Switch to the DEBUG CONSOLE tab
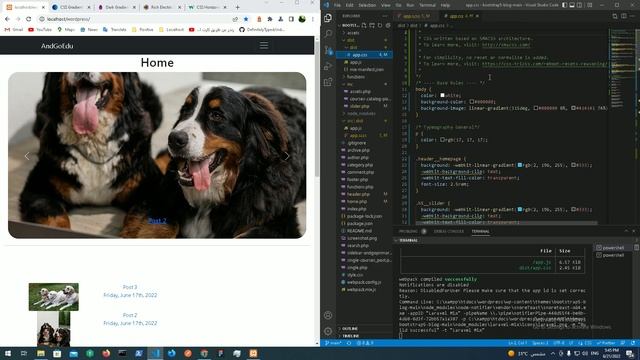 click(x=449, y=231)
